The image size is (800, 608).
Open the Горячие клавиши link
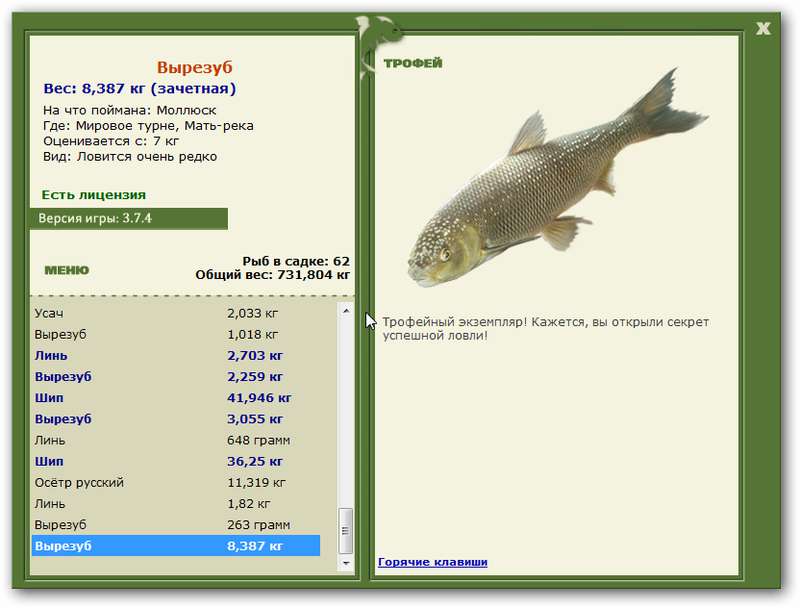pyautogui.click(x=433, y=562)
